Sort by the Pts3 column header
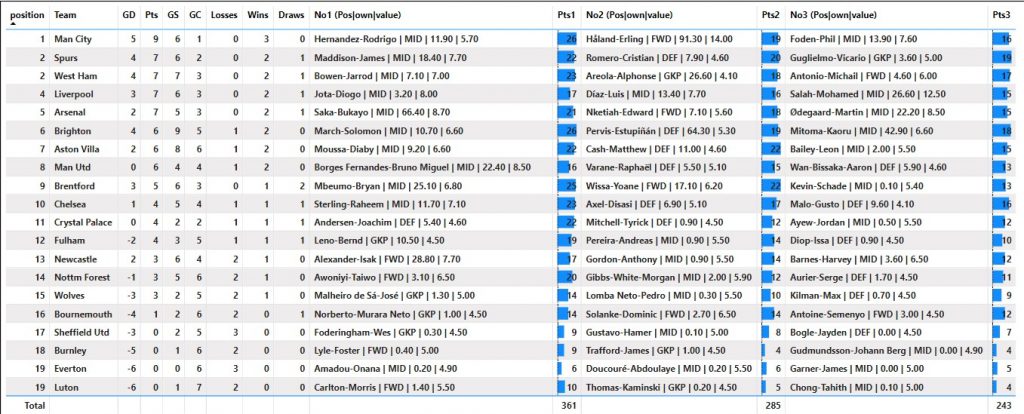Image resolution: width=1024 pixels, height=414 pixels. point(1001,15)
